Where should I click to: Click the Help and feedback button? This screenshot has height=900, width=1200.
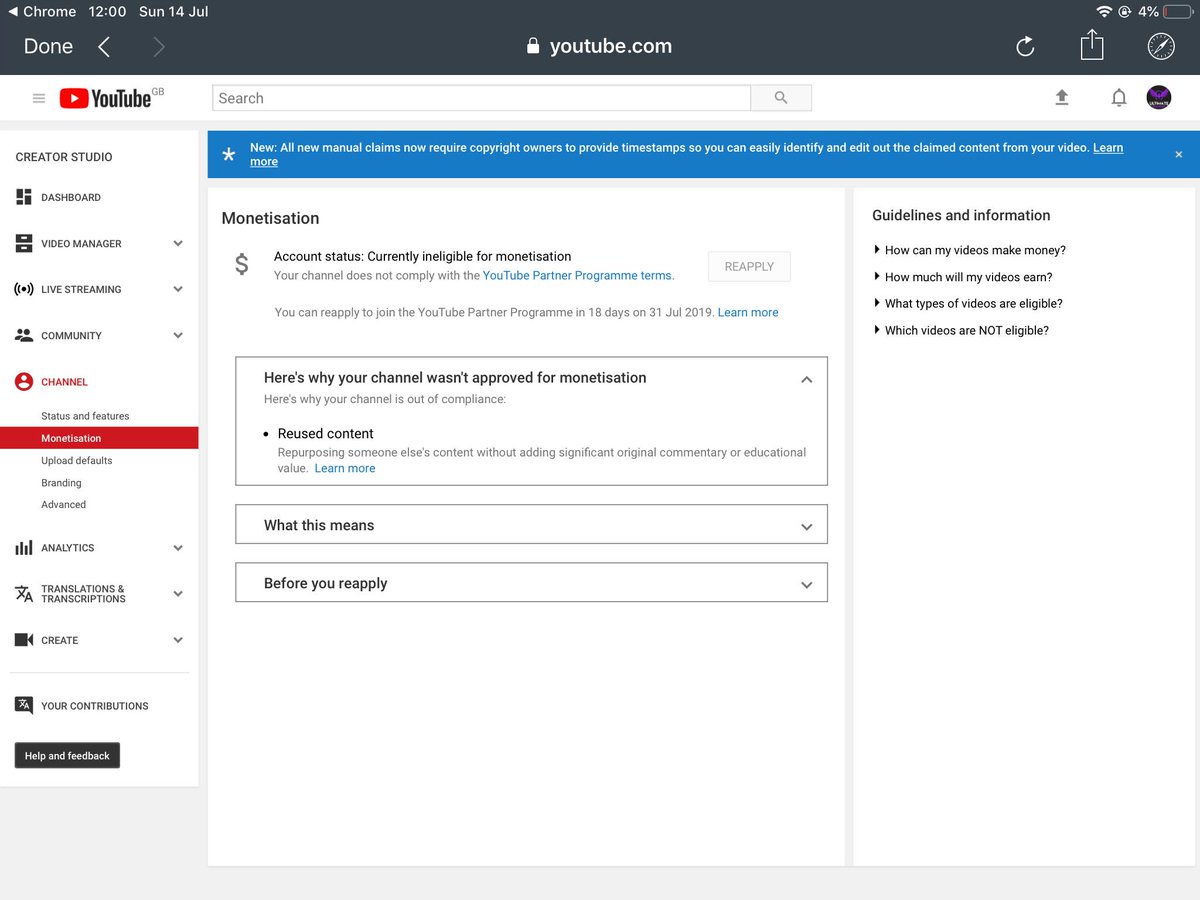coord(67,755)
